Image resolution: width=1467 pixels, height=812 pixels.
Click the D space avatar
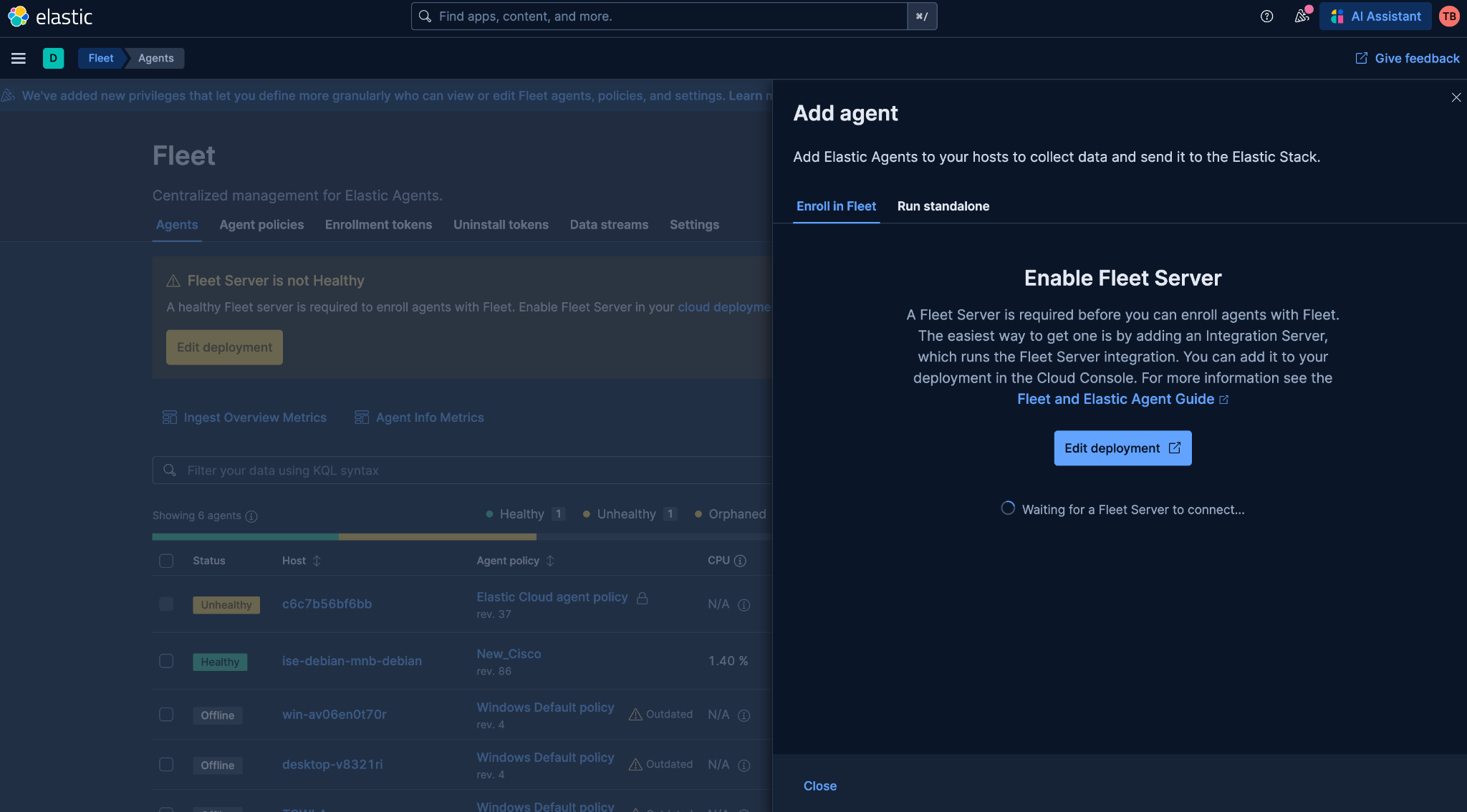[53, 58]
